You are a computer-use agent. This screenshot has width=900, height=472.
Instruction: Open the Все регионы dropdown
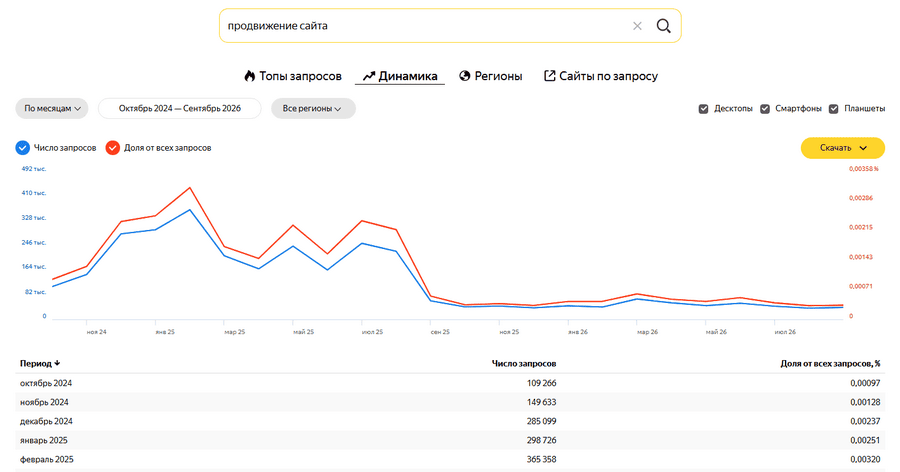click(313, 108)
